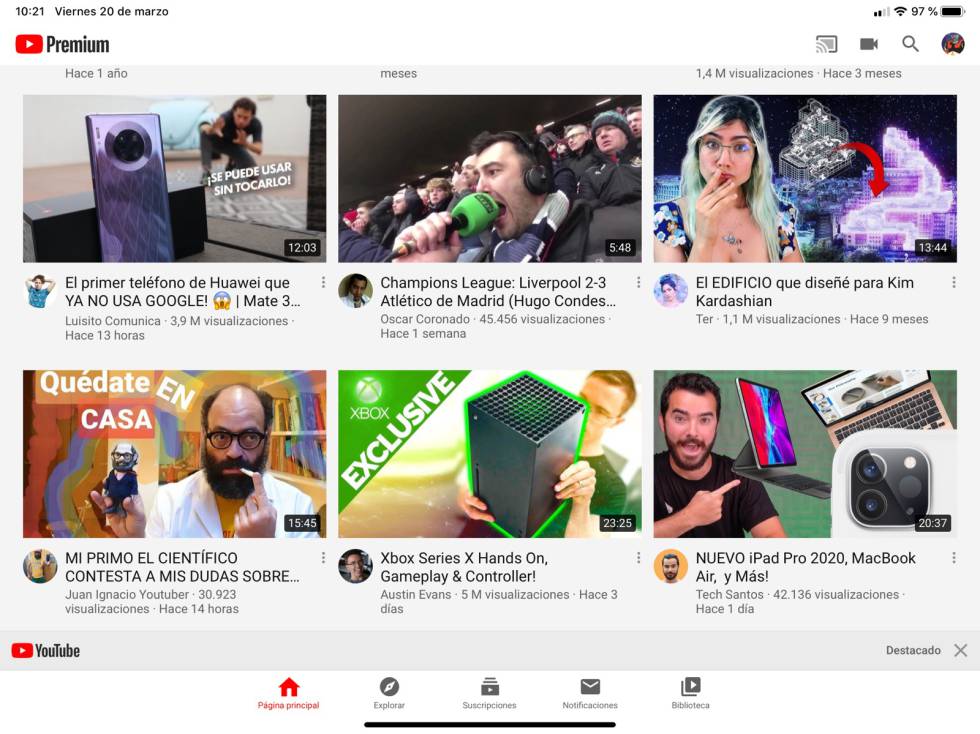Open options menu for Xbox Series X video

pos(638,558)
